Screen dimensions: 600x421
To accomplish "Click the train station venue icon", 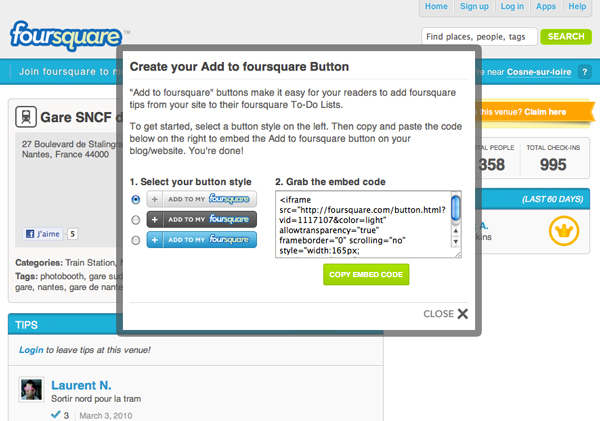I will (x=26, y=117).
